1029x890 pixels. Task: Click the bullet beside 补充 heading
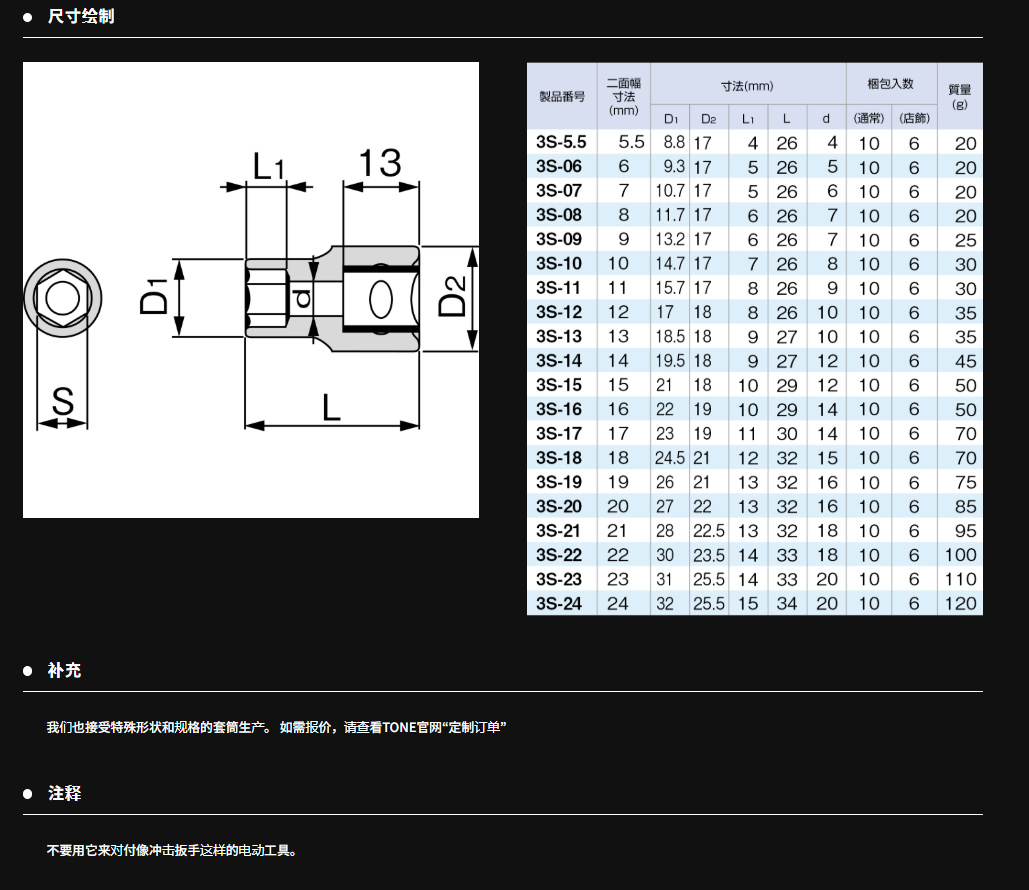tap(28, 671)
